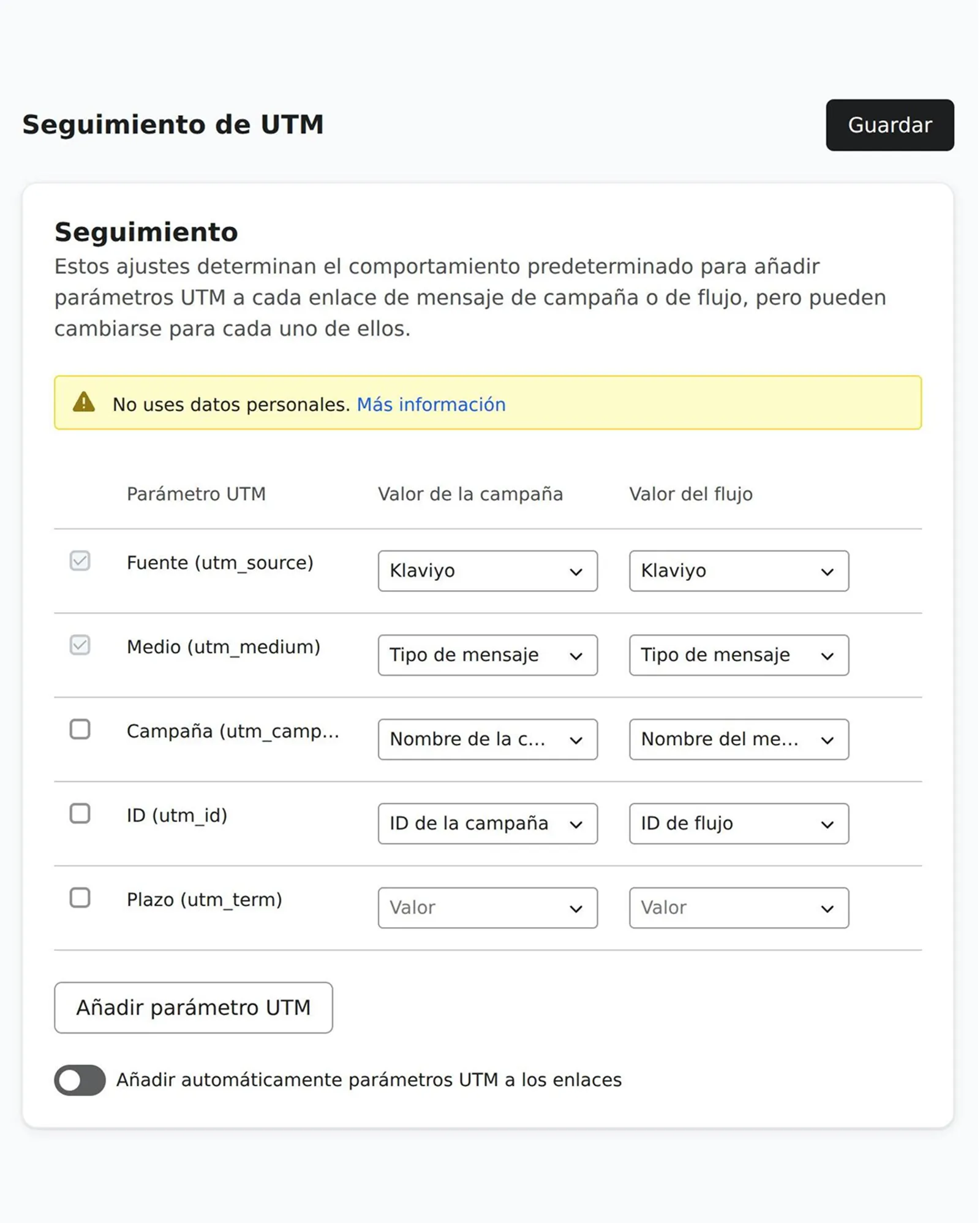Enable the ID (utm_id) checkbox
Viewport: 980px width, 1223px height.
point(80,814)
